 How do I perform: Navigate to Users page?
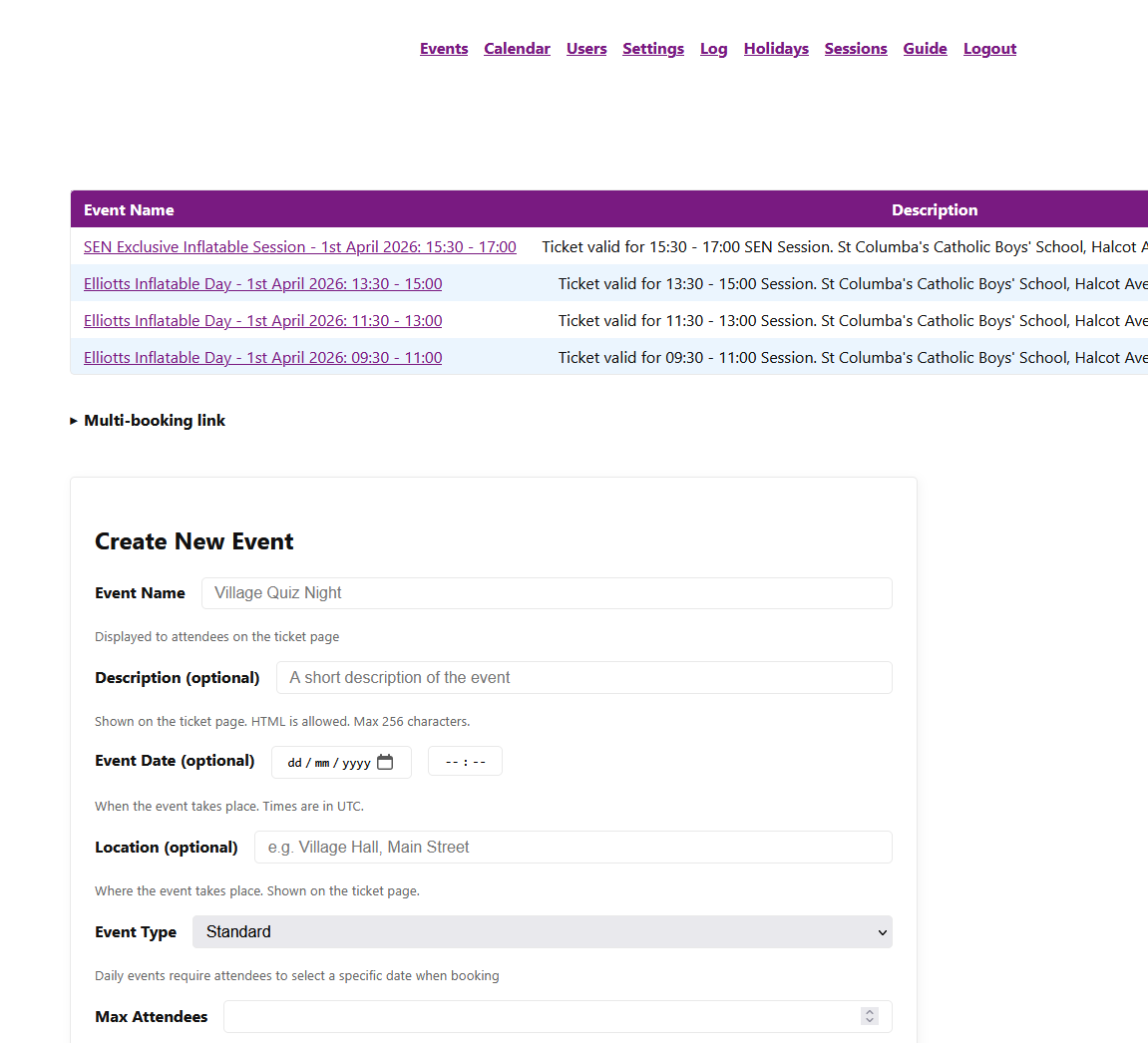pos(586,49)
